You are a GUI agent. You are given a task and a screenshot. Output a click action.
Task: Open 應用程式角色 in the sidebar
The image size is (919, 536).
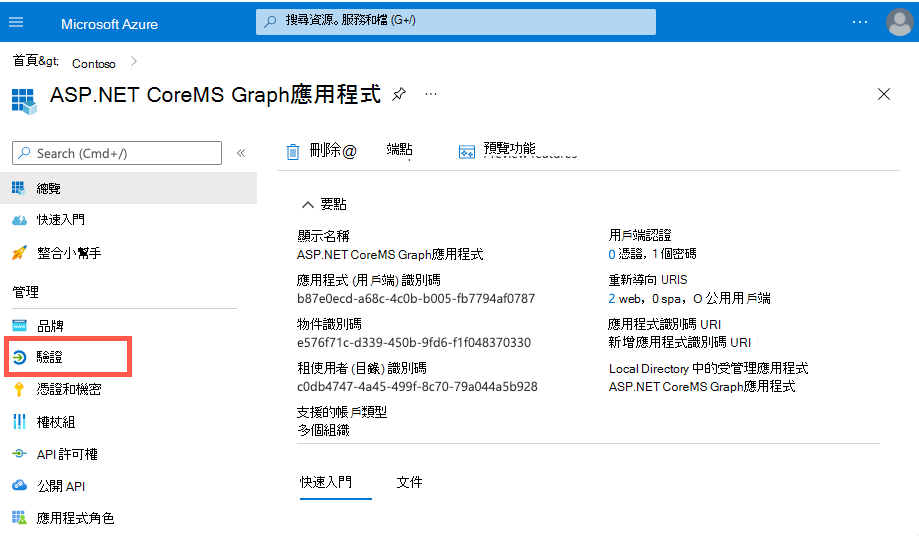pos(75,518)
